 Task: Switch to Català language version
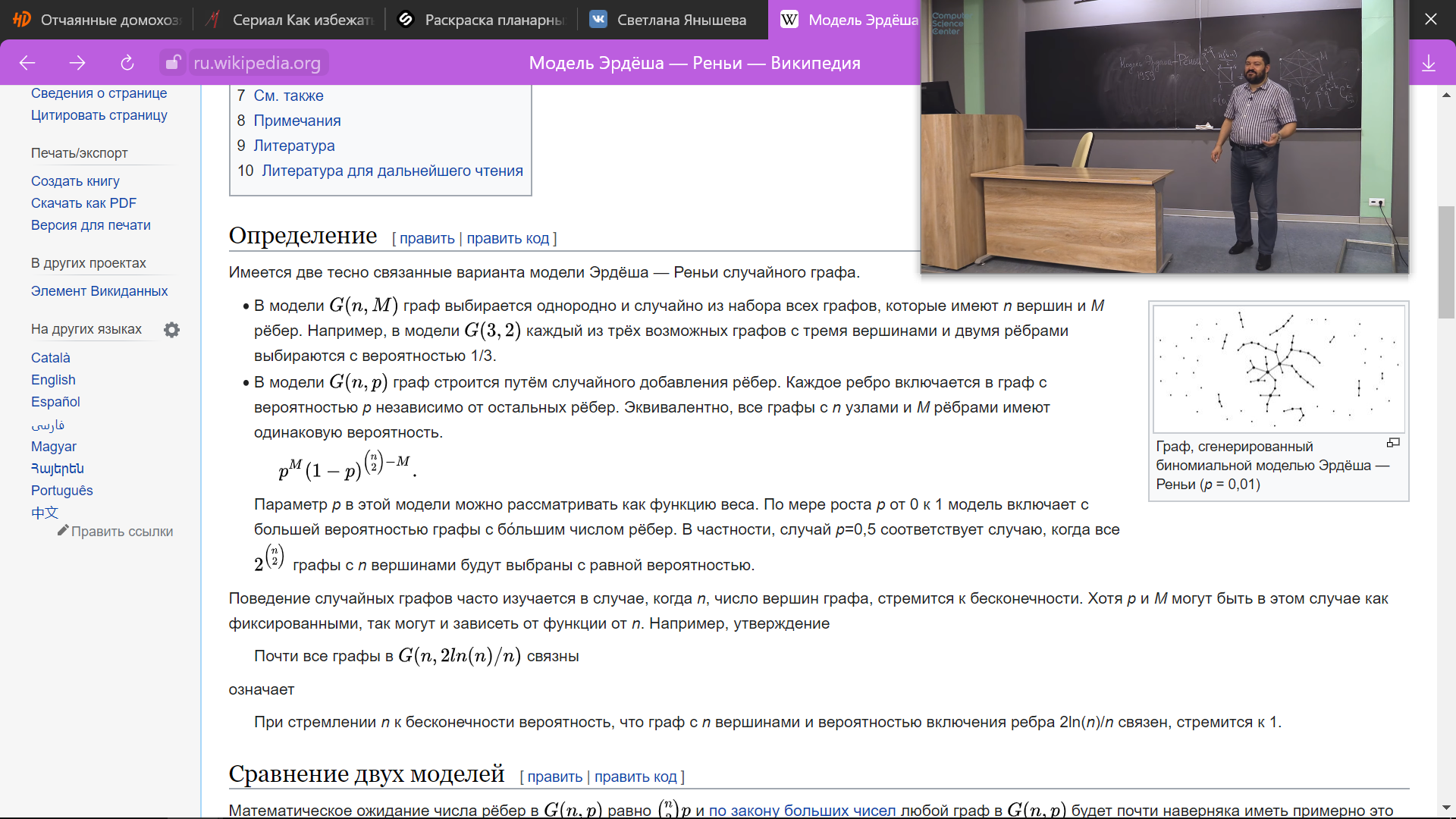(50, 358)
